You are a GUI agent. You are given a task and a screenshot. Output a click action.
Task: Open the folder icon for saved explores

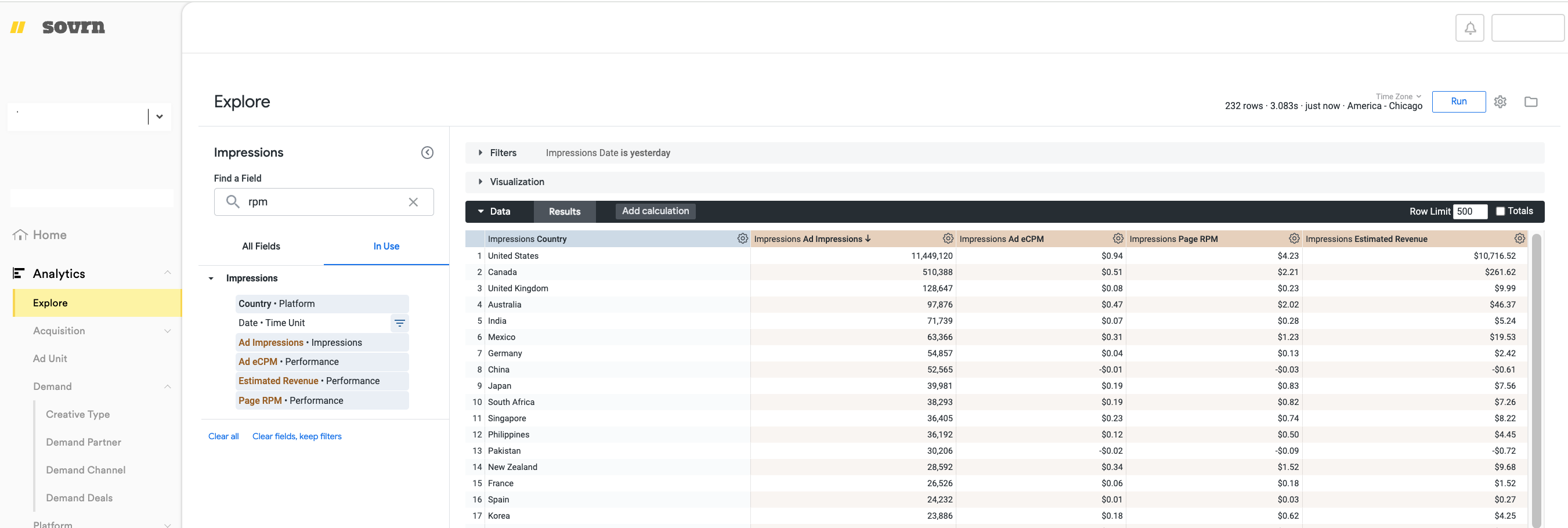(1531, 102)
